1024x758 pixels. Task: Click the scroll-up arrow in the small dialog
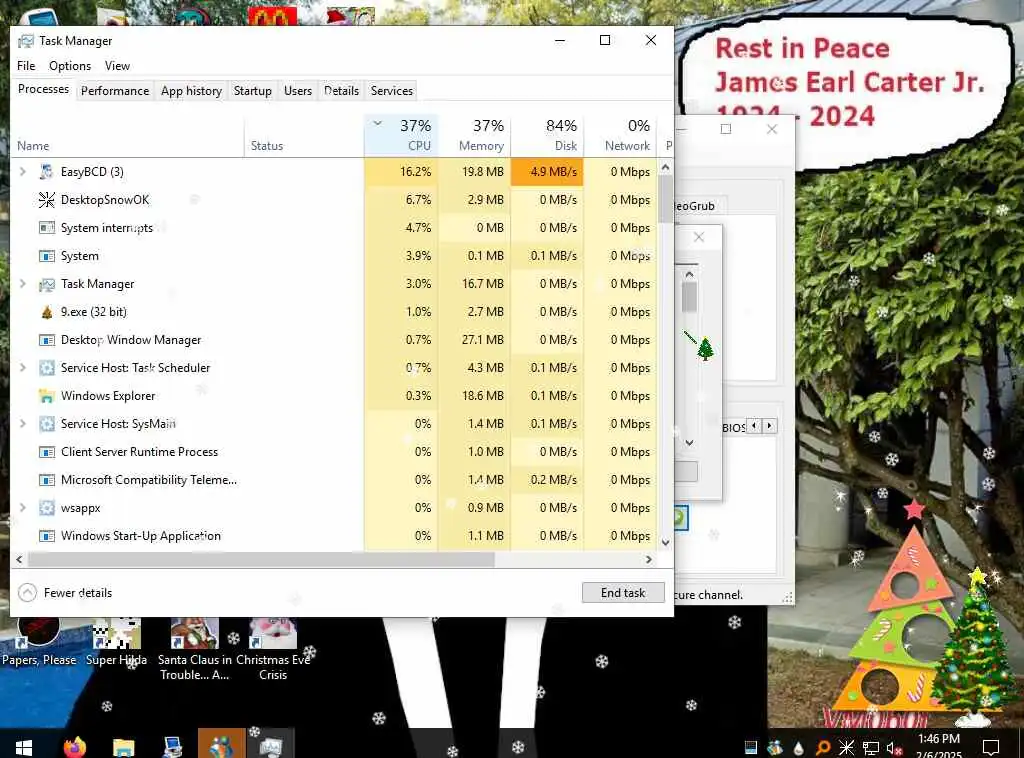click(x=689, y=275)
